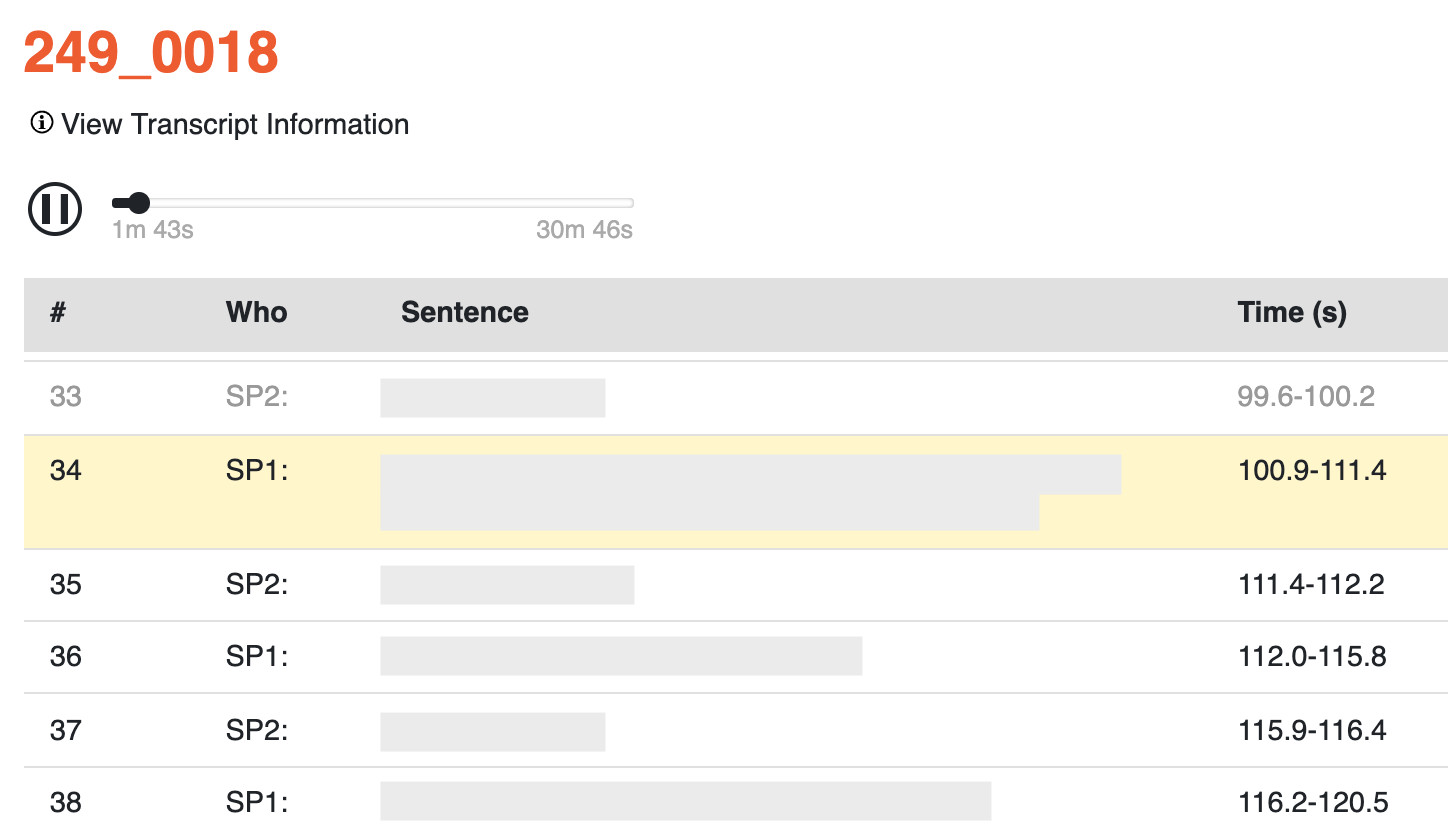Click row 36 sentence by SP1
The image size is (1448, 834).
click(621, 656)
